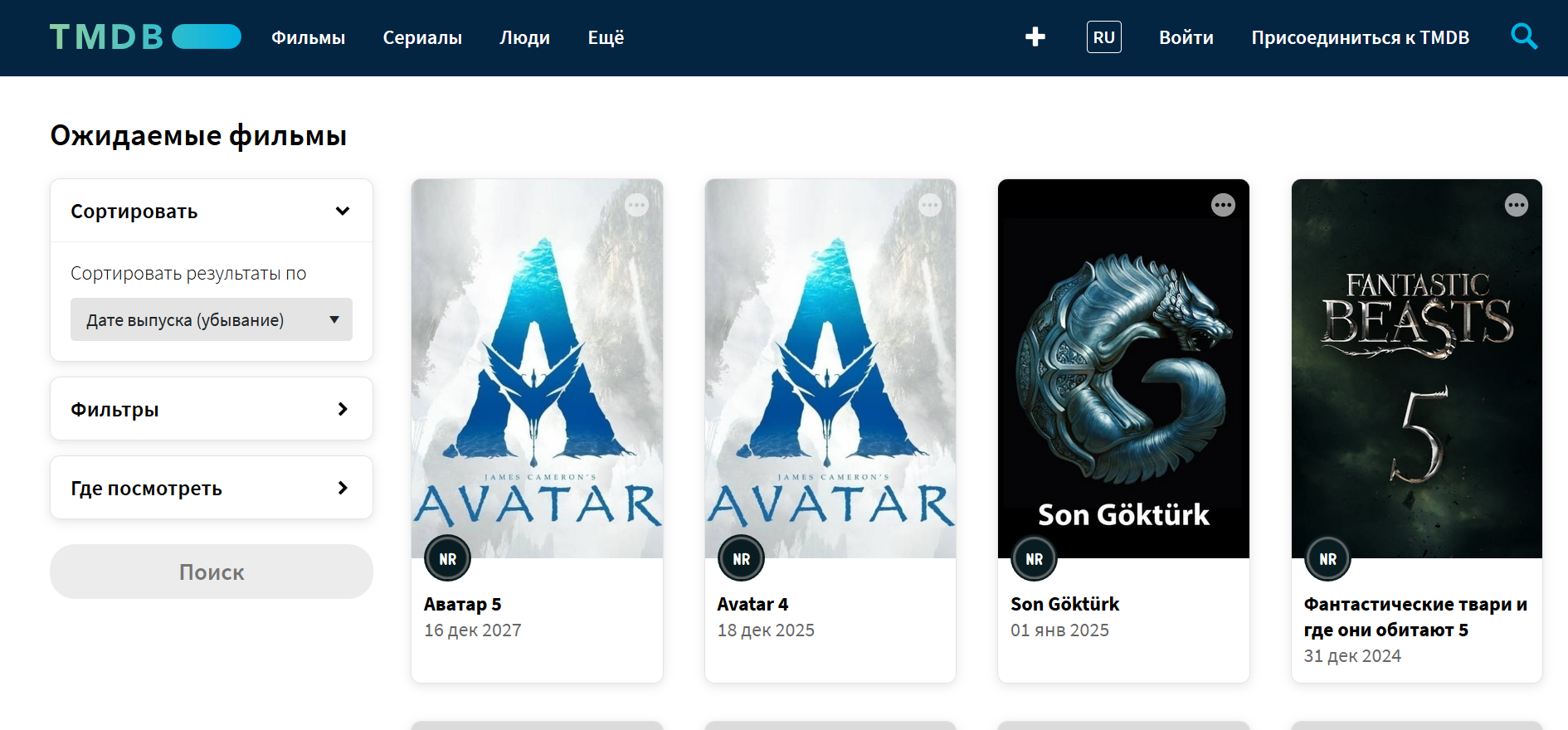Click the plus add icon in header

1035,36
